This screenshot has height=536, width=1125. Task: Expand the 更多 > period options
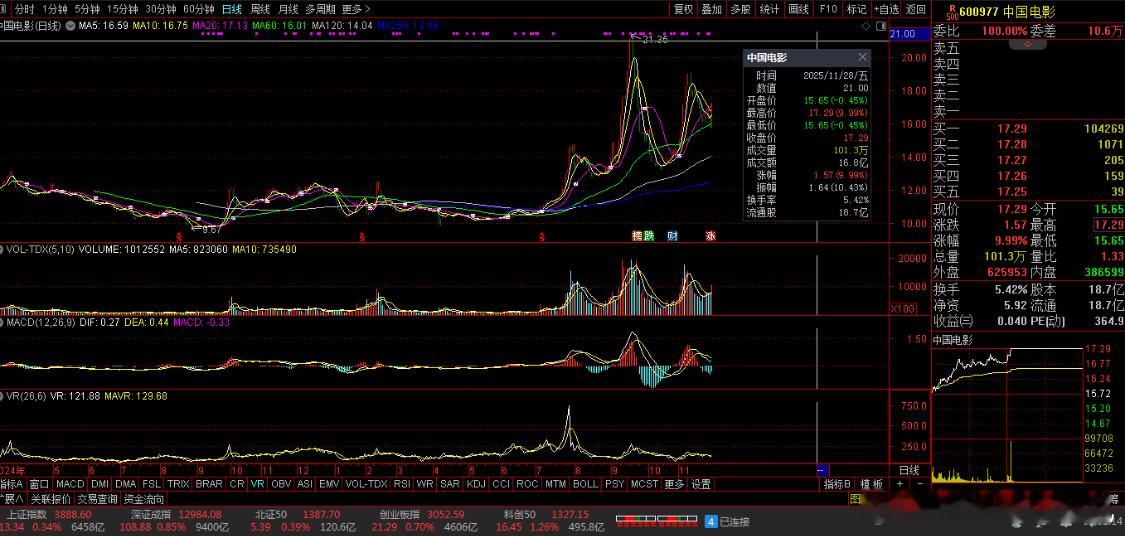click(357, 9)
